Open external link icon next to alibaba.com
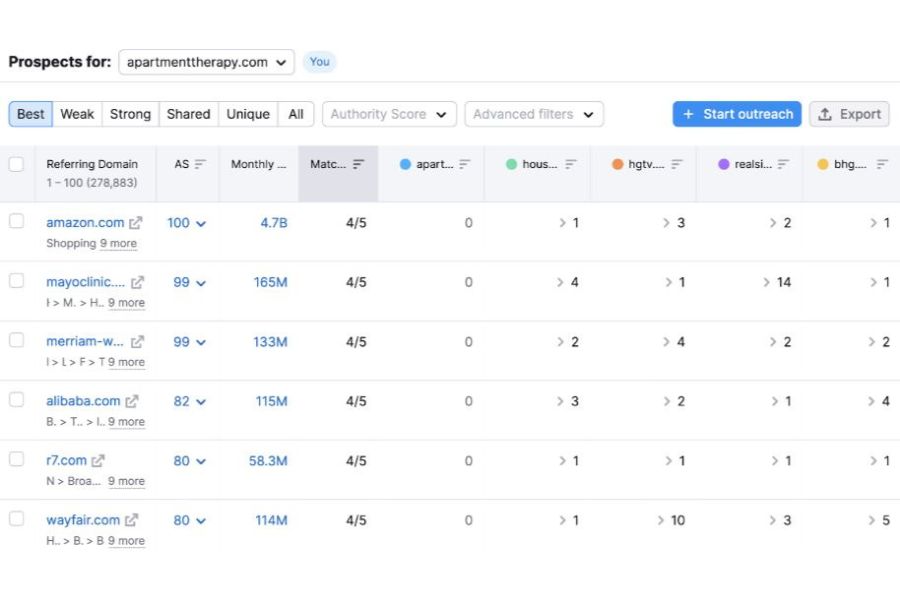The width and height of the screenshot is (900, 600). 132,401
